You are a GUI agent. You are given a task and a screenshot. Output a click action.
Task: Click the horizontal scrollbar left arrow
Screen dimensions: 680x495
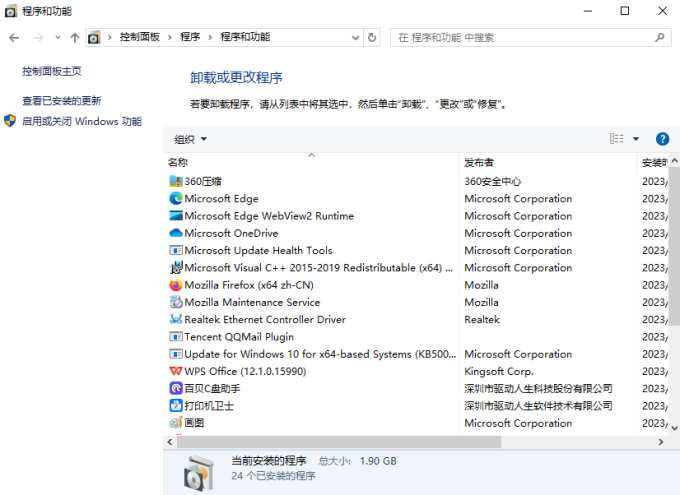(170, 442)
